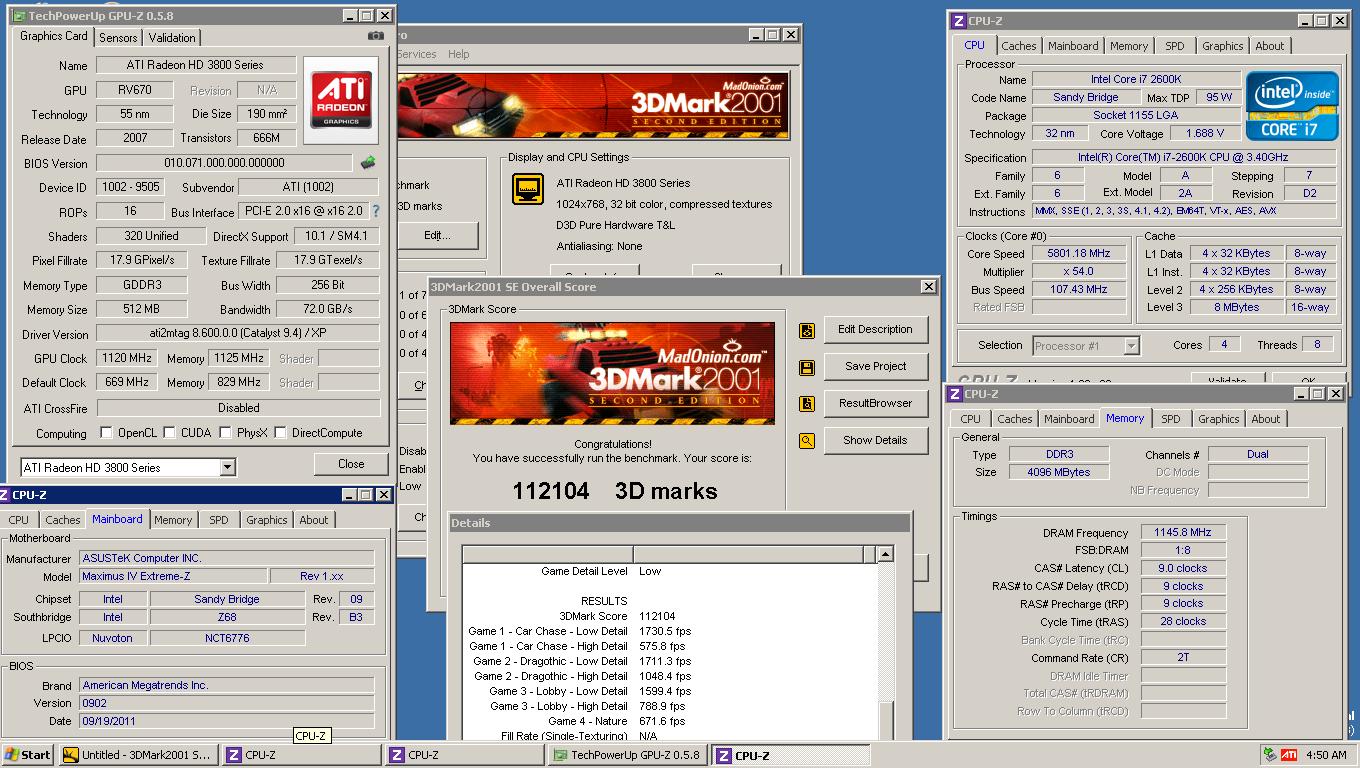Click the icon beside Edit Description
Image resolution: width=1360 pixels, height=768 pixels.
807,331
